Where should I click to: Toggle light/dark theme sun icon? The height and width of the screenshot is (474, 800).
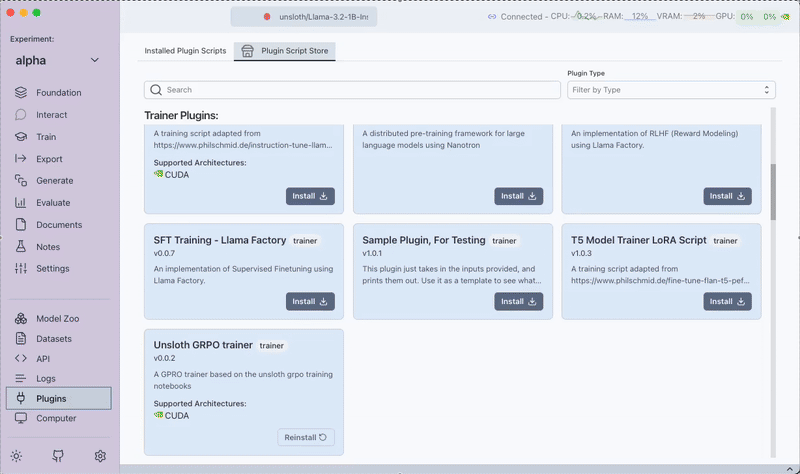[x=16, y=456]
